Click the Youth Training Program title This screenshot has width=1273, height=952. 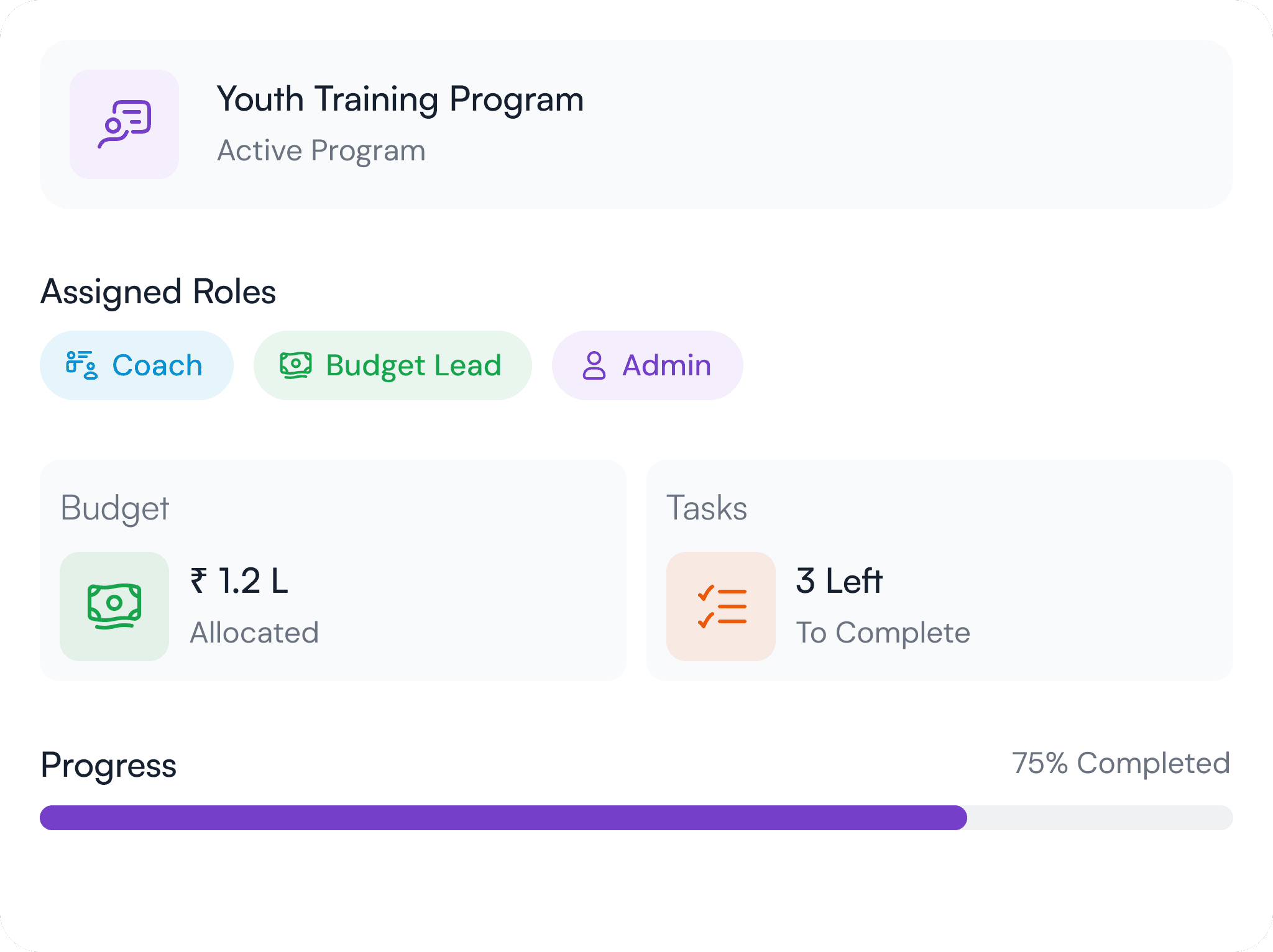[400, 99]
